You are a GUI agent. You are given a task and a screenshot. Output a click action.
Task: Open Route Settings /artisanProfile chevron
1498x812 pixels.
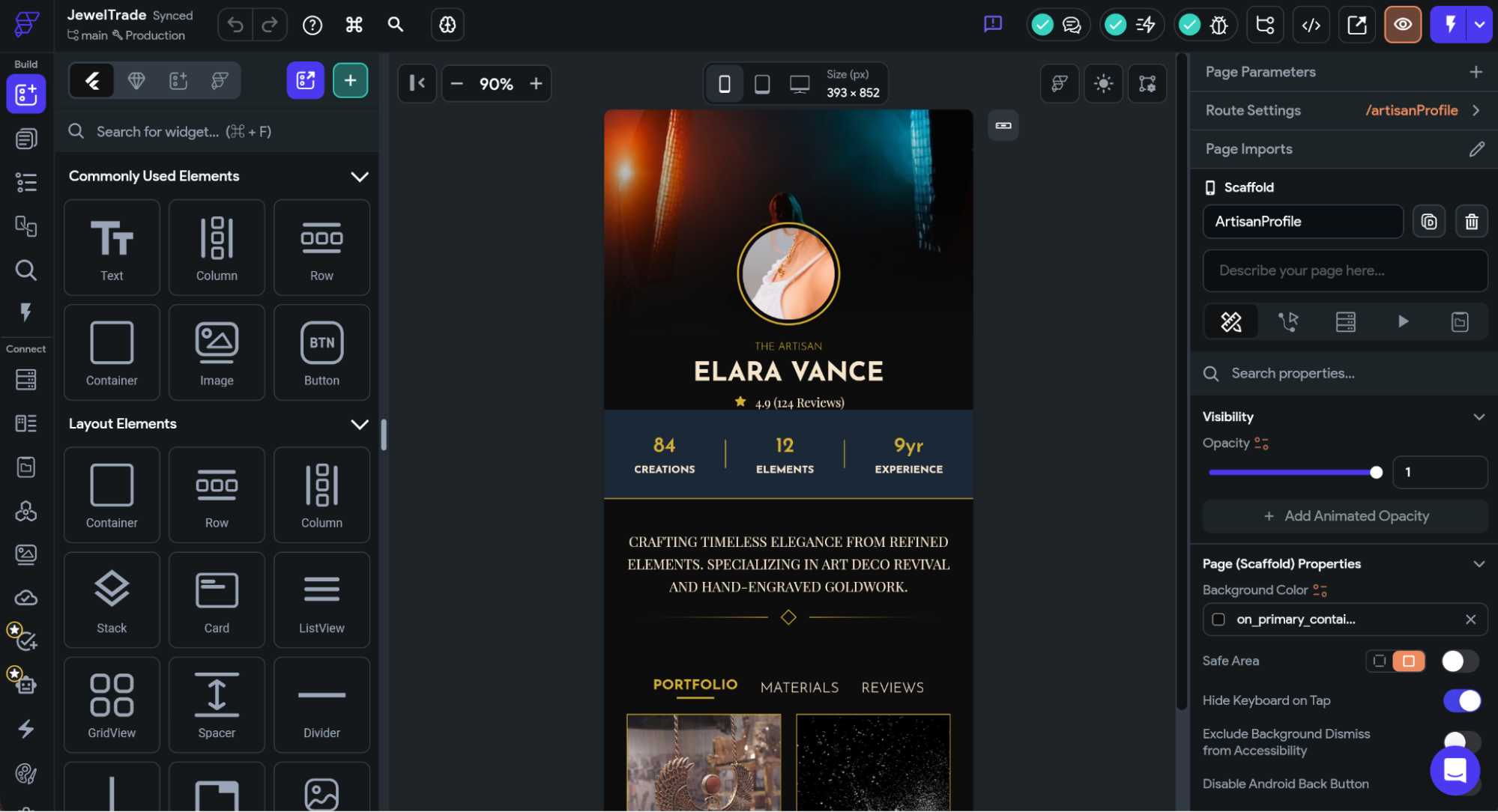(x=1476, y=110)
